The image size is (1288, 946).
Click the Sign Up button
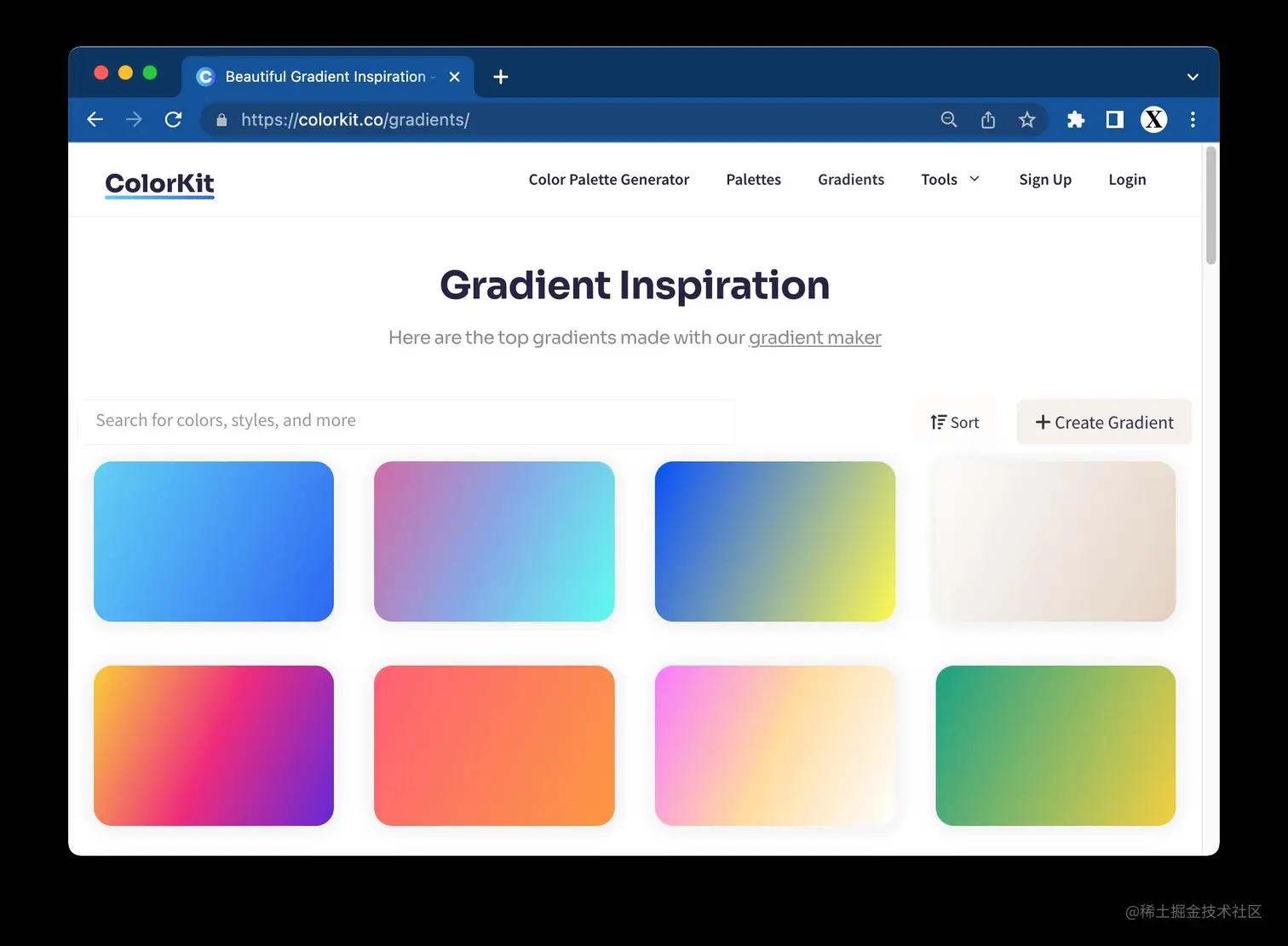[x=1045, y=180]
